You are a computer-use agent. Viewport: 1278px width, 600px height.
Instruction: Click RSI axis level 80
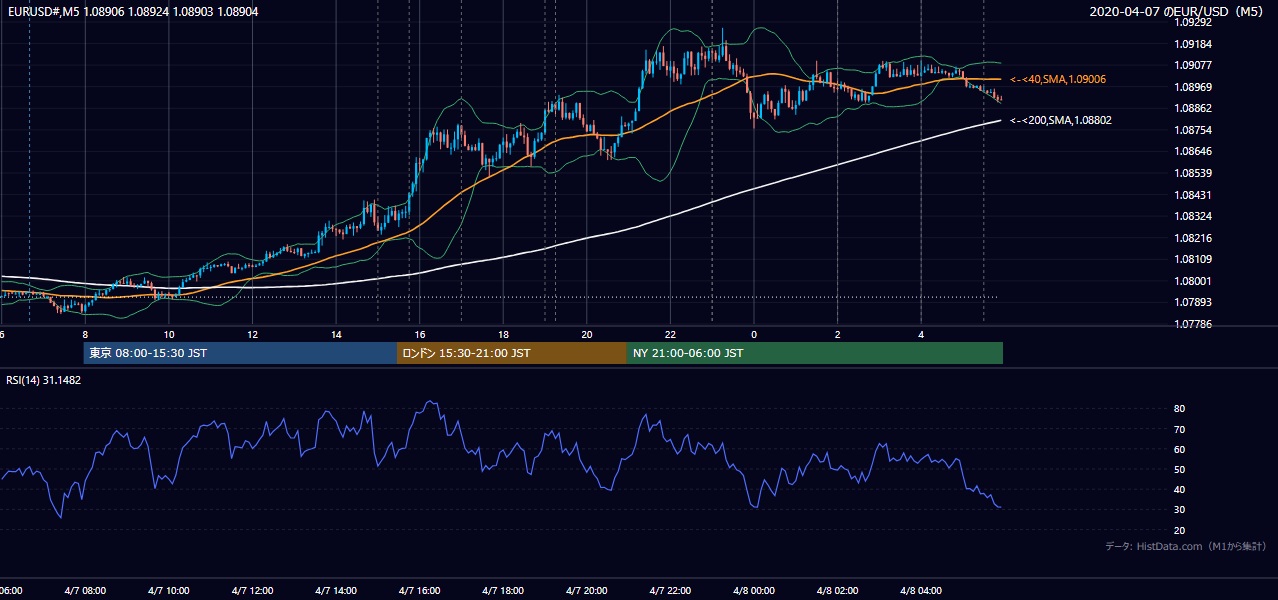[1180, 409]
